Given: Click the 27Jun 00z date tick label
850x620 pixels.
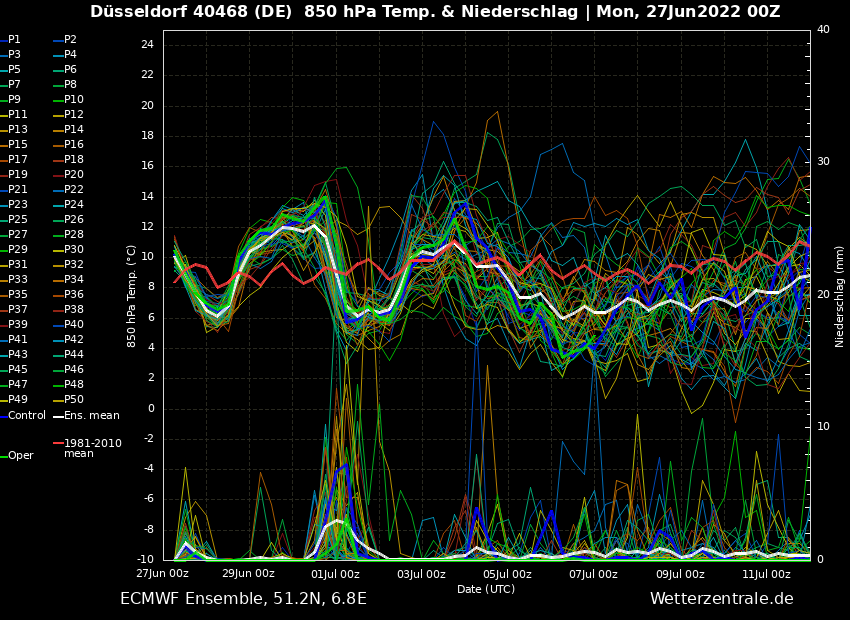Looking at the screenshot, I should pos(162,574).
